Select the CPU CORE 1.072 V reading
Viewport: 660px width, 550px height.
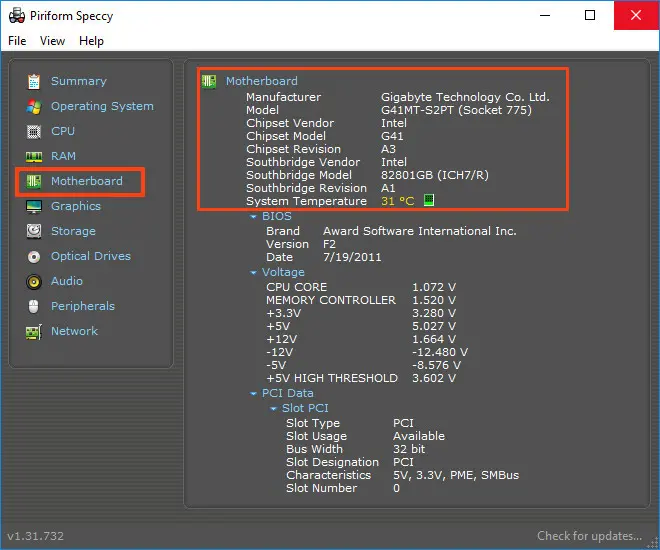point(434,287)
